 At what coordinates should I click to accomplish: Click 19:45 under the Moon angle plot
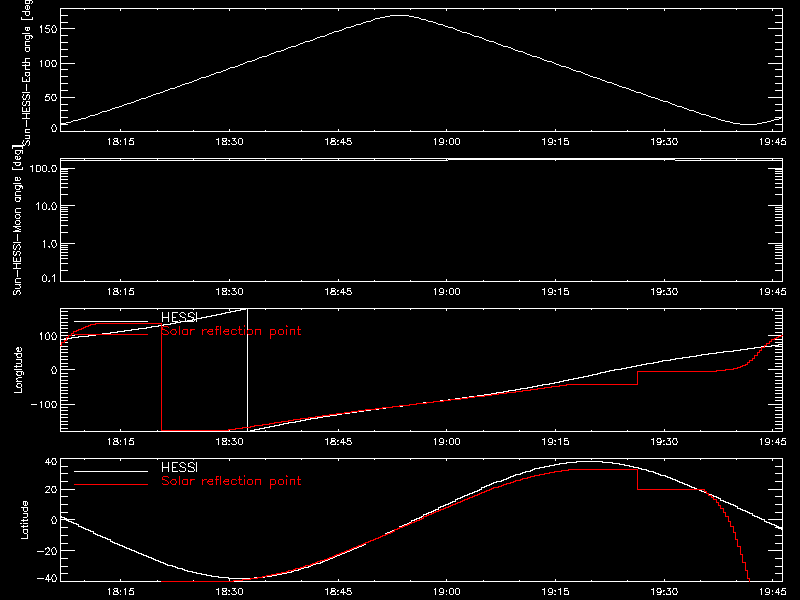pos(772,292)
